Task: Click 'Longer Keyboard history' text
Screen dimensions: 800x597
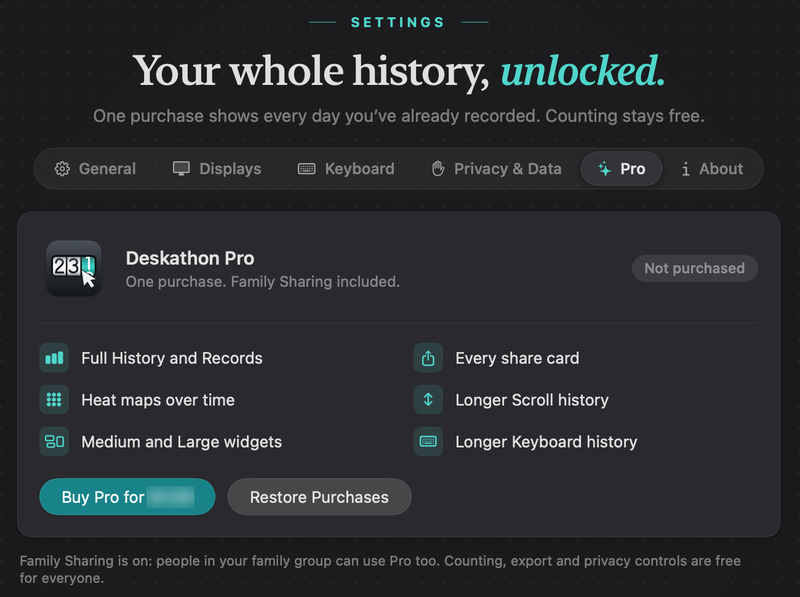Action: point(546,442)
